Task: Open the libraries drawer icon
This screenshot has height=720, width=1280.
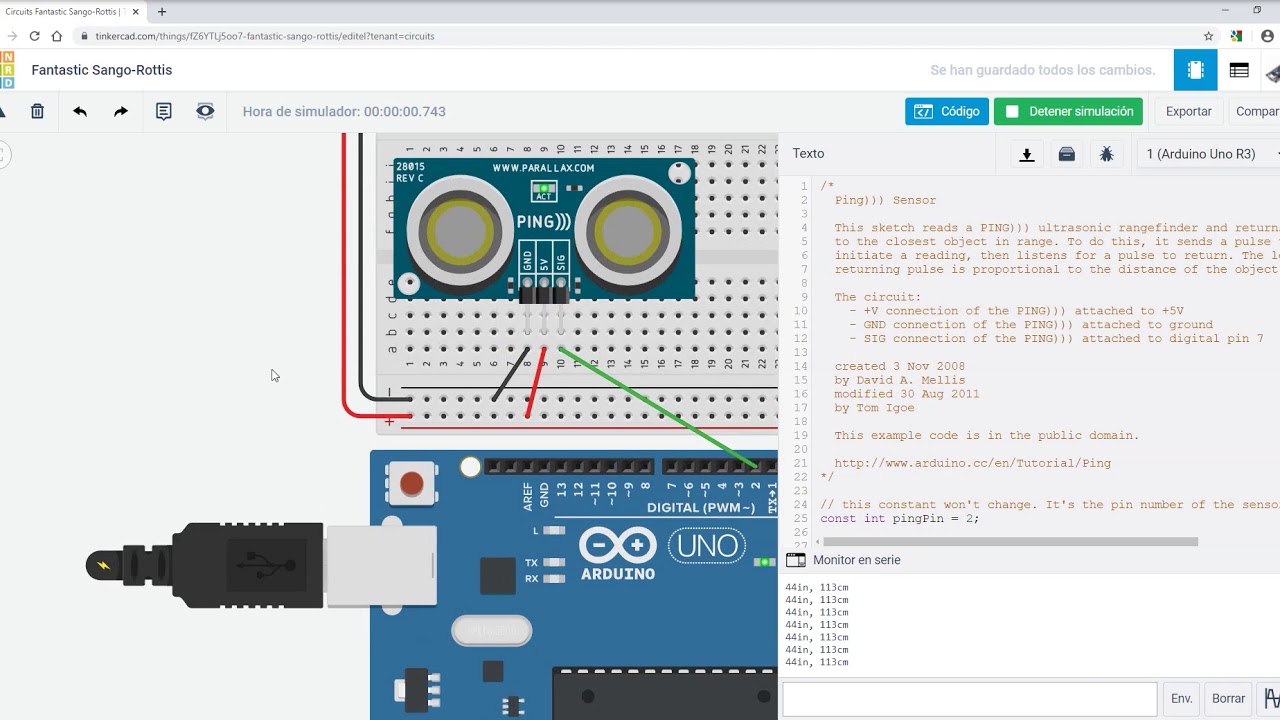Action: point(1066,154)
